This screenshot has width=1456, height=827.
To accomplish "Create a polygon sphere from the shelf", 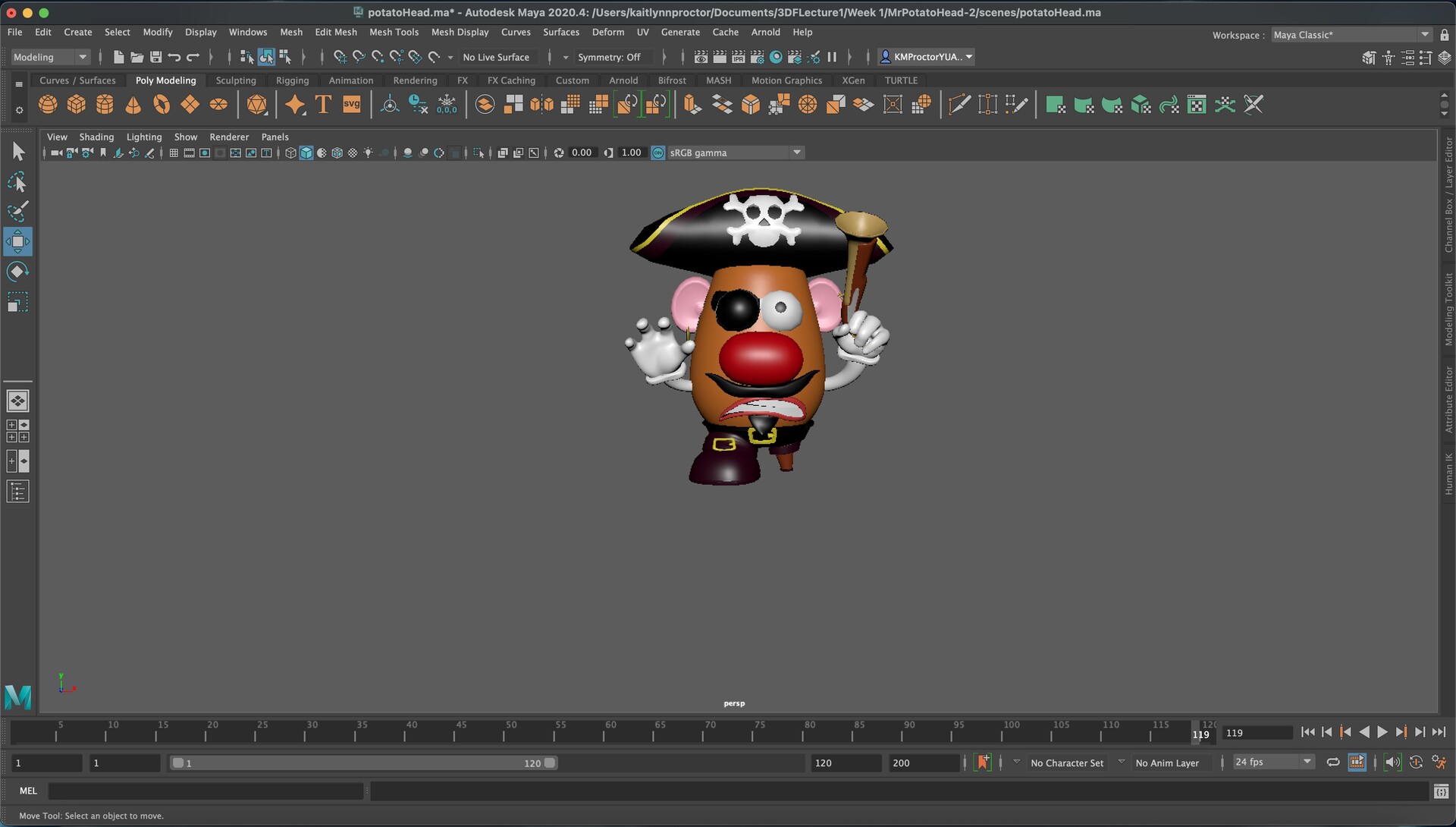I will (48, 104).
